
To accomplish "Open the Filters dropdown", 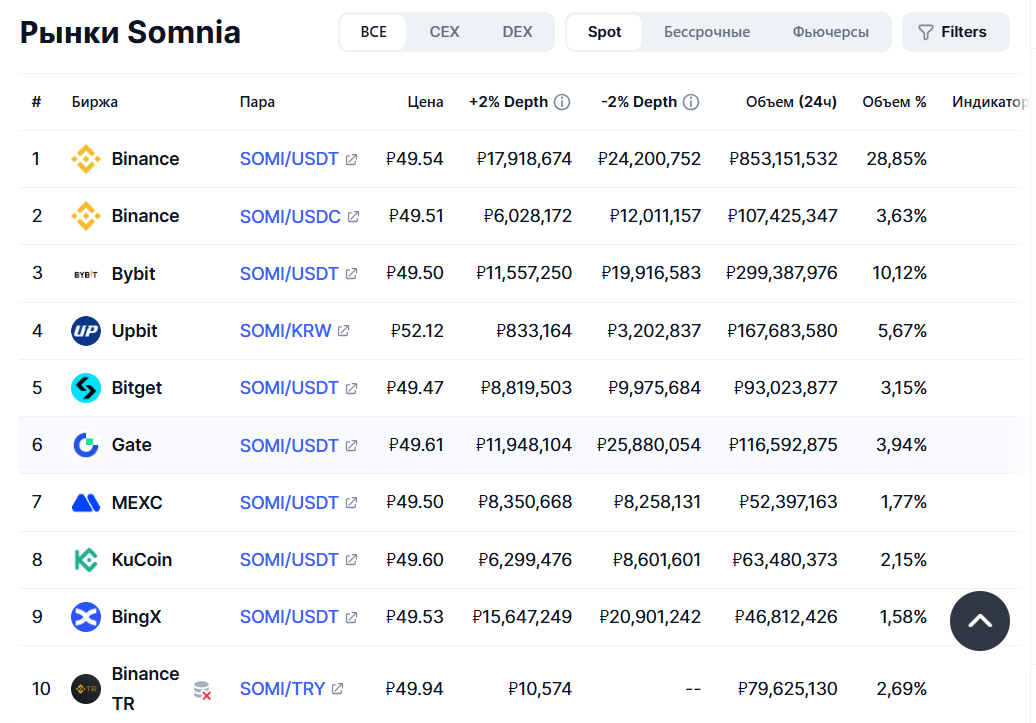I will tap(953, 32).
